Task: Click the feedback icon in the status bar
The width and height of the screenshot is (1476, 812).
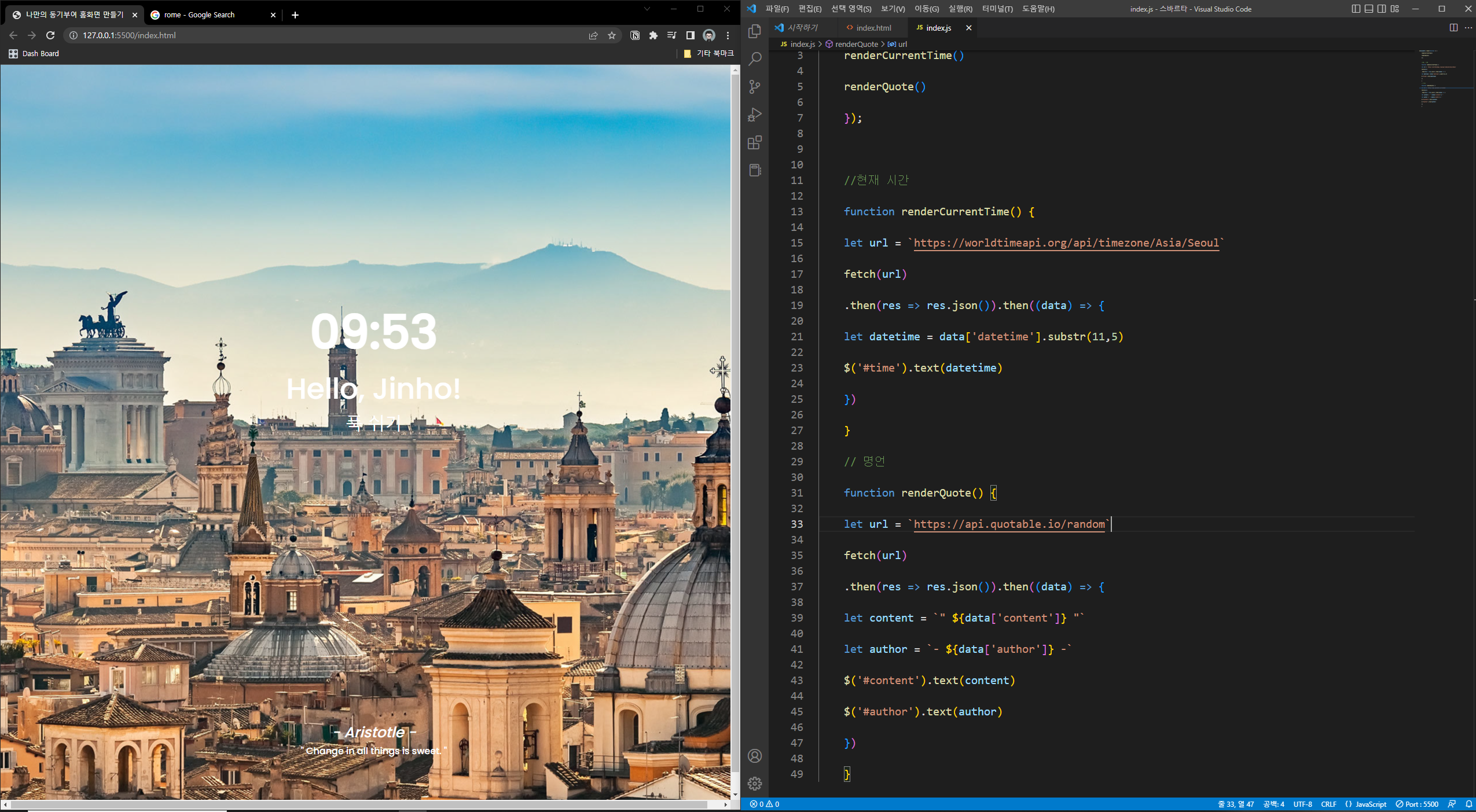Action: [1452, 804]
